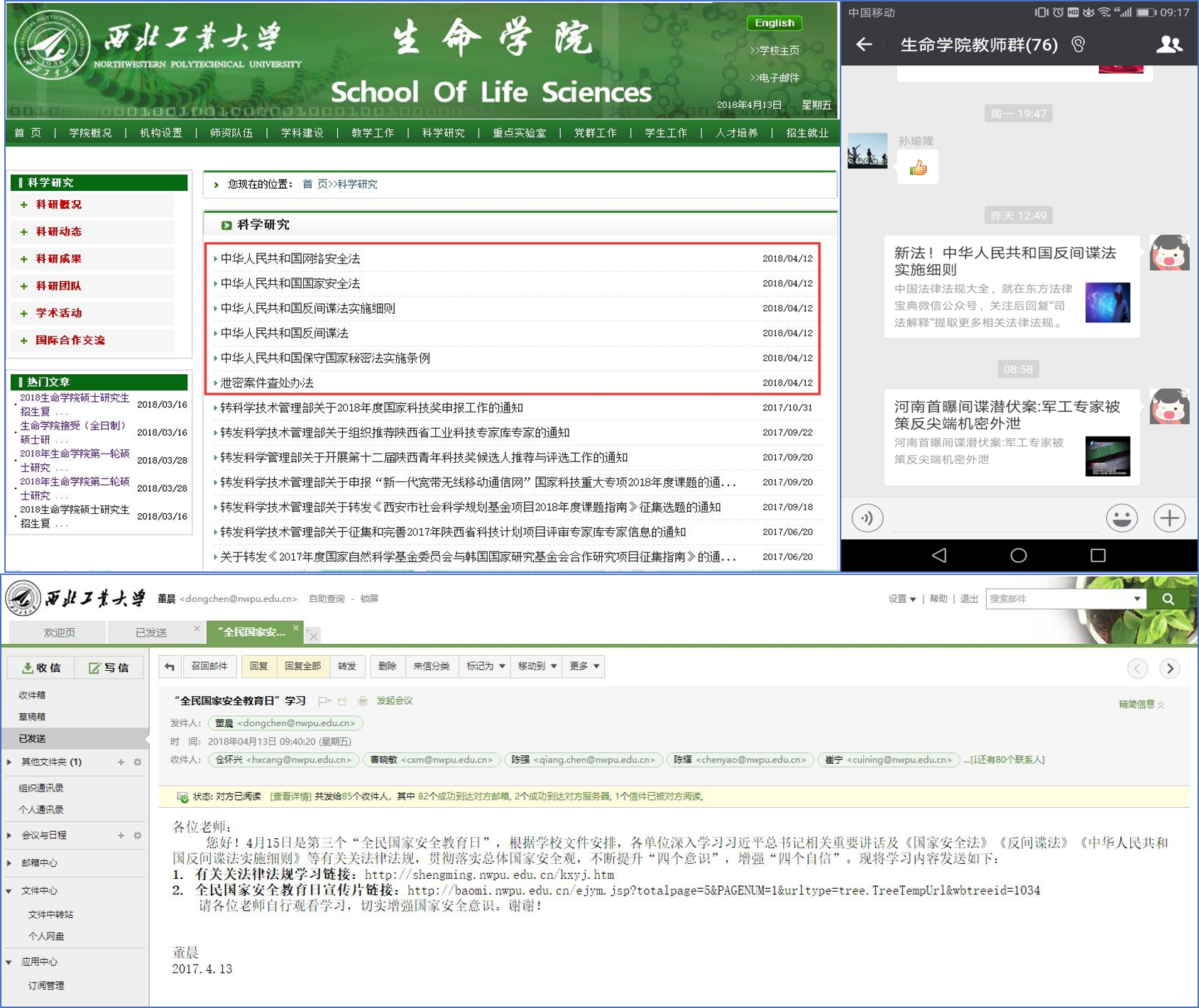Open link 中华人民共和国网络安全法
The width and height of the screenshot is (1199, 1008).
pyautogui.click(x=290, y=258)
